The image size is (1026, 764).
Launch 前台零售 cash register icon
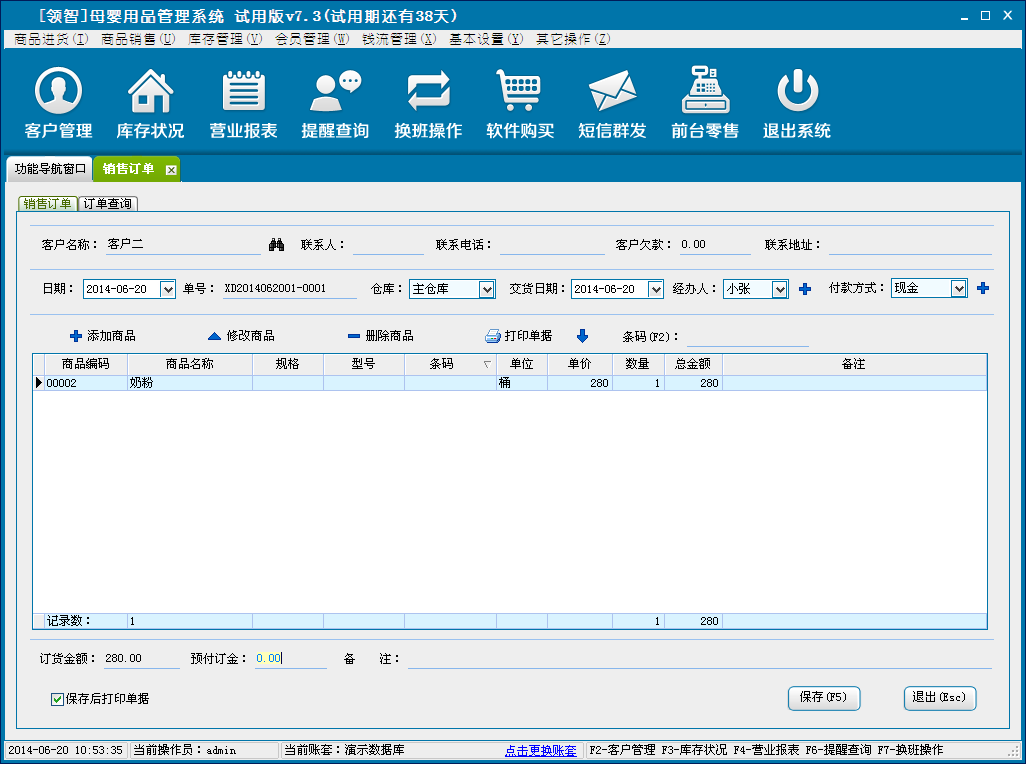coord(705,93)
